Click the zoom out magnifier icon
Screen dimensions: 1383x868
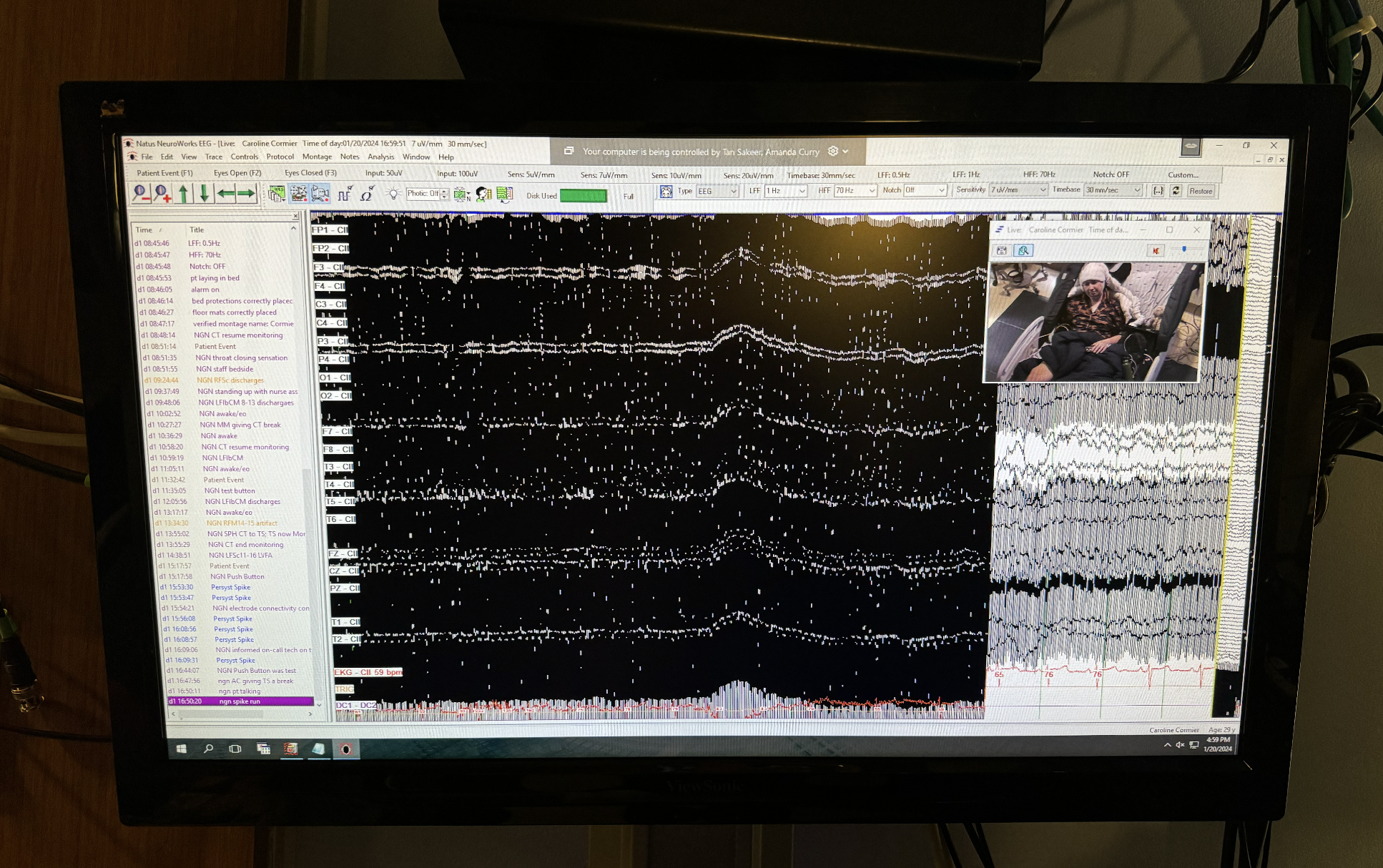click(x=141, y=193)
